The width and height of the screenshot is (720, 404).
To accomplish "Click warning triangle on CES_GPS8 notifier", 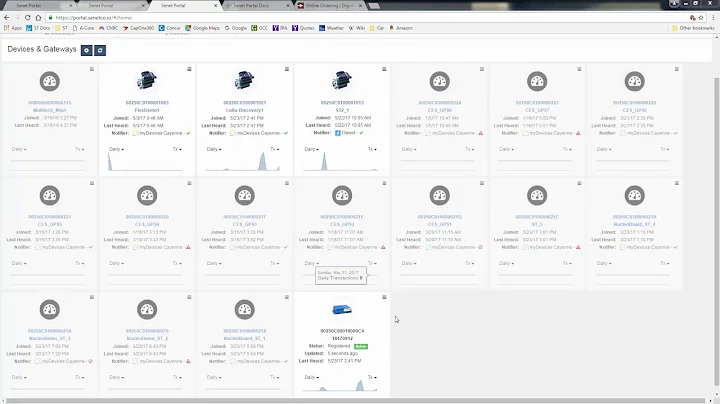I will (x=481, y=133).
